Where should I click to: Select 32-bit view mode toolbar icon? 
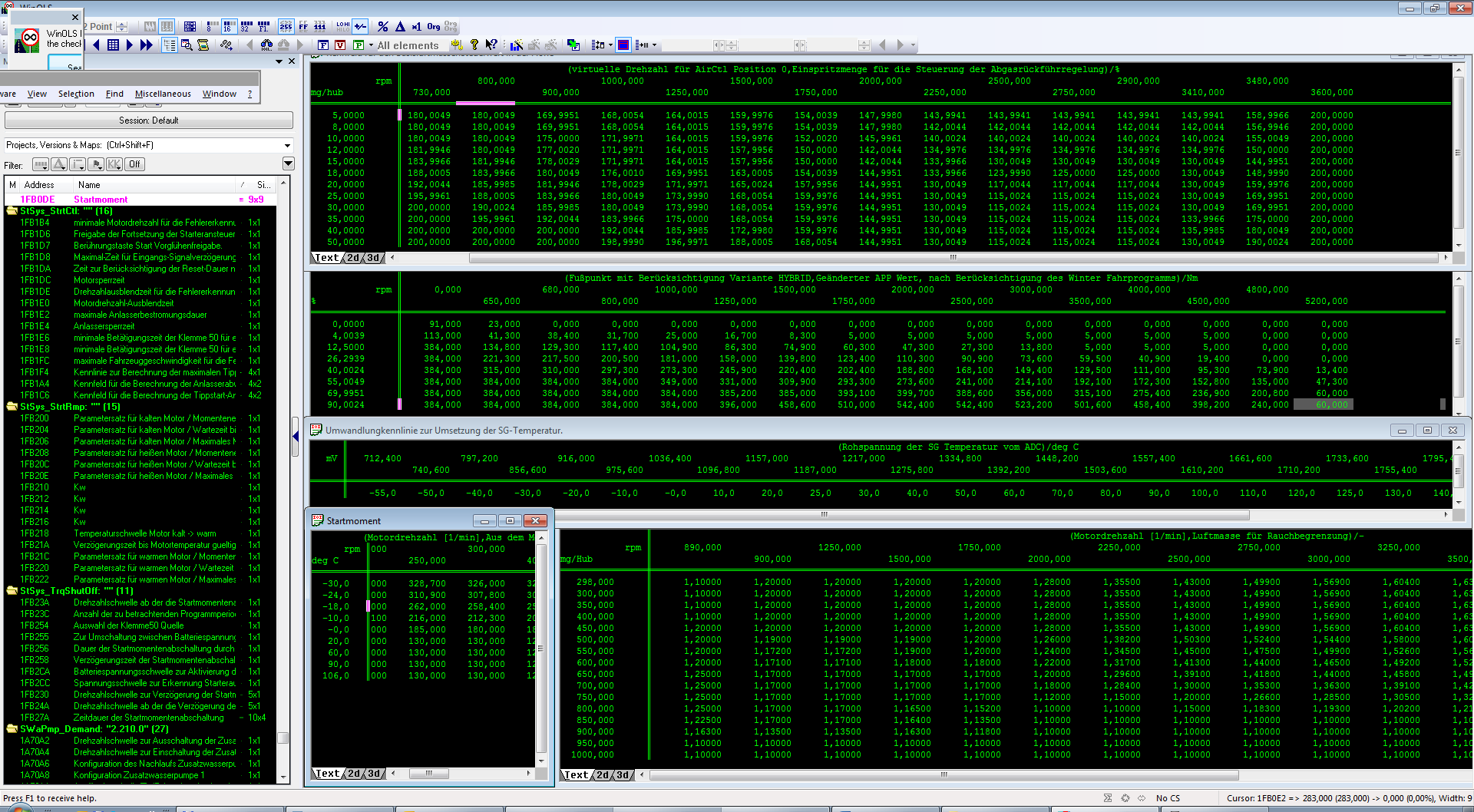pyautogui.click(x=246, y=26)
